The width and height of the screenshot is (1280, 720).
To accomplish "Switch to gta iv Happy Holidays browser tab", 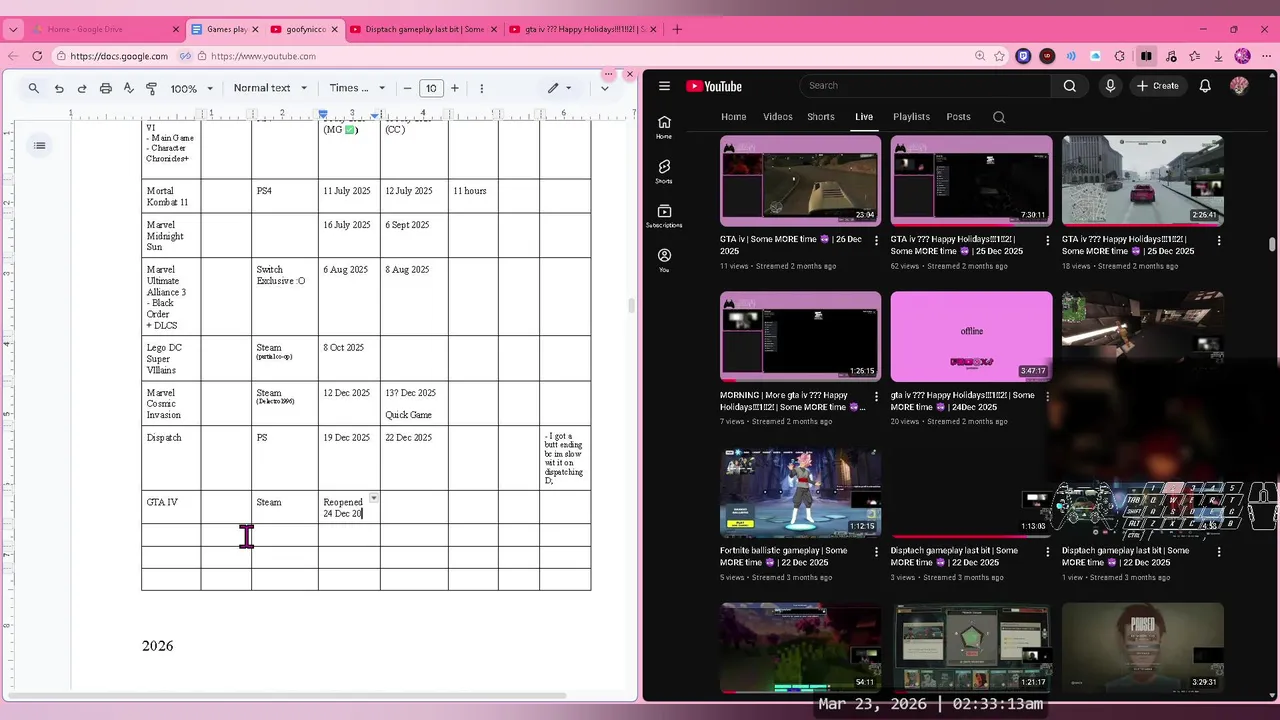I will pyautogui.click(x=581, y=29).
